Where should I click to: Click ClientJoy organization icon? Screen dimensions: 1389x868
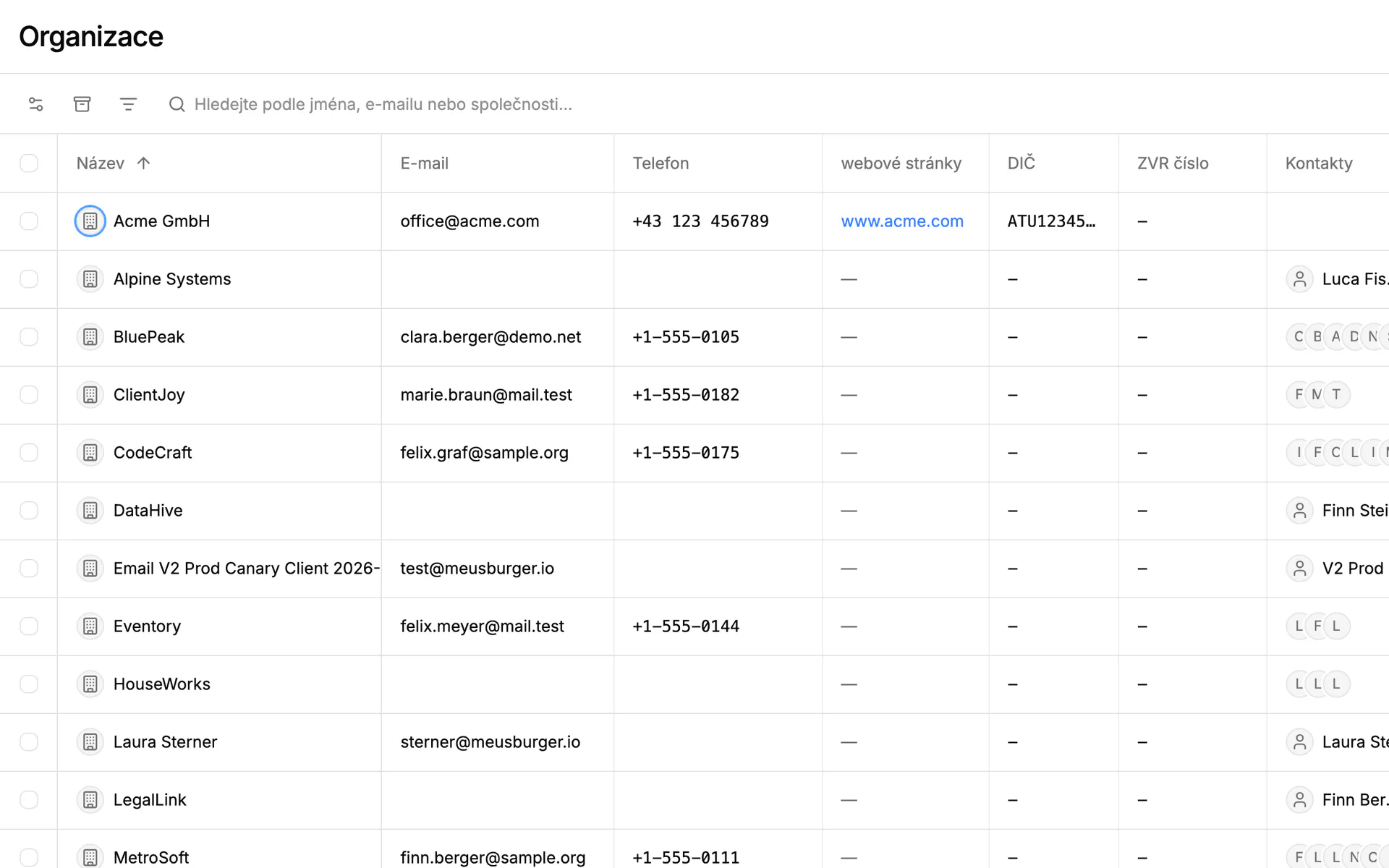90,395
